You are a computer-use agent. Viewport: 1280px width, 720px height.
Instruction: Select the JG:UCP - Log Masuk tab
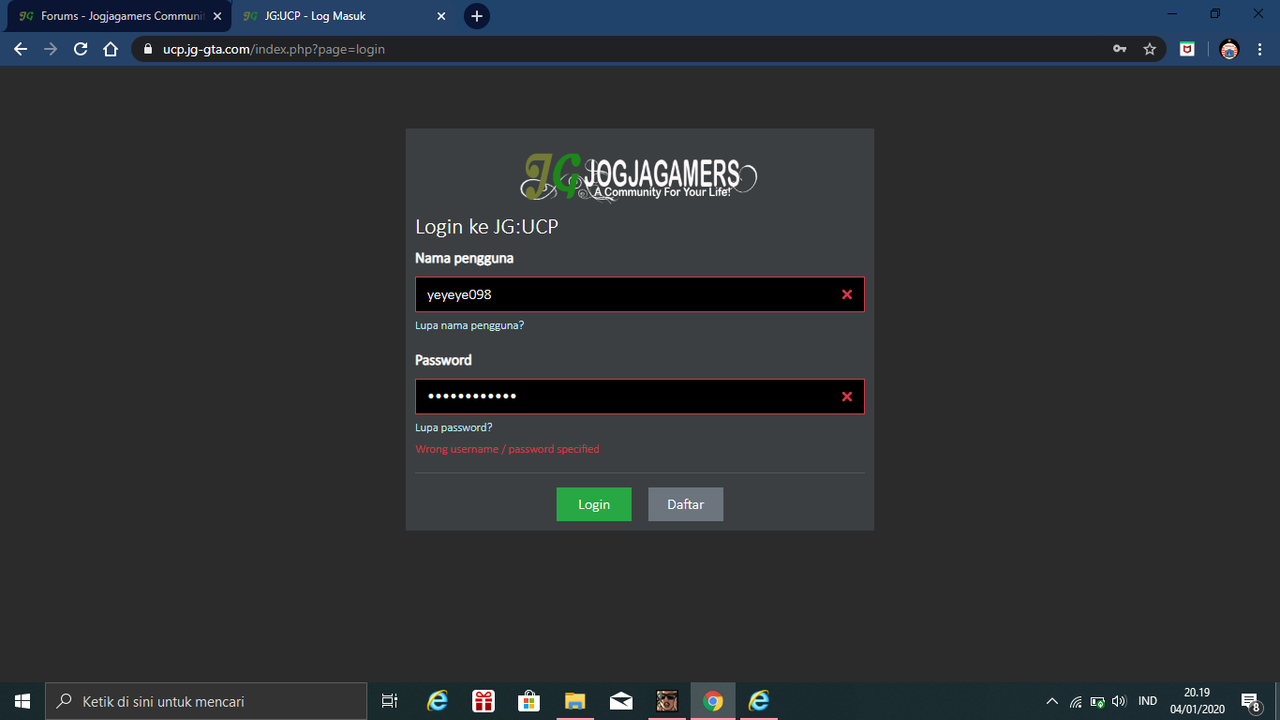click(x=343, y=16)
